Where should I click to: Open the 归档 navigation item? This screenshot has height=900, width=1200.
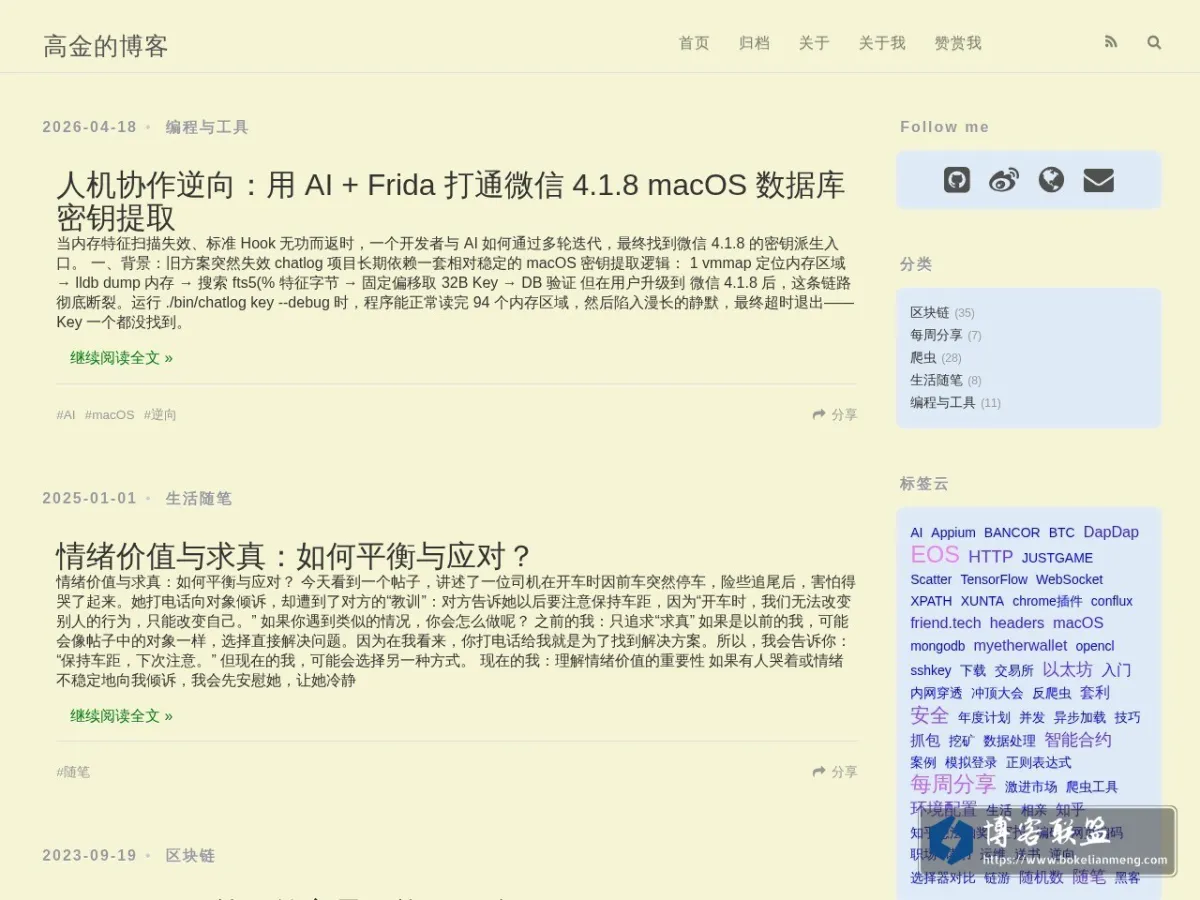click(754, 43)
